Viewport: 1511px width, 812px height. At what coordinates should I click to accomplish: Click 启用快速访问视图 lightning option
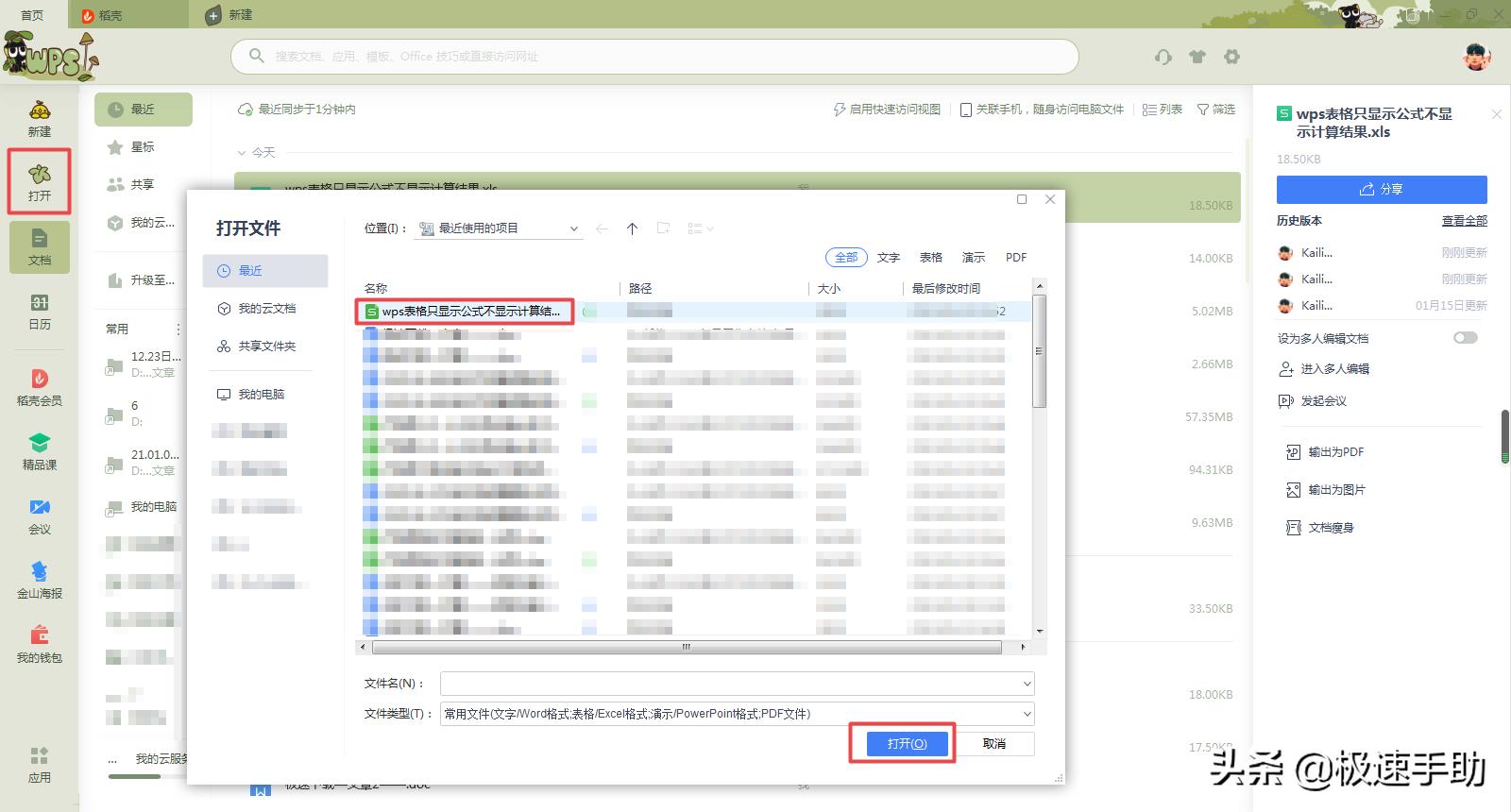click(x=887, y=110)
